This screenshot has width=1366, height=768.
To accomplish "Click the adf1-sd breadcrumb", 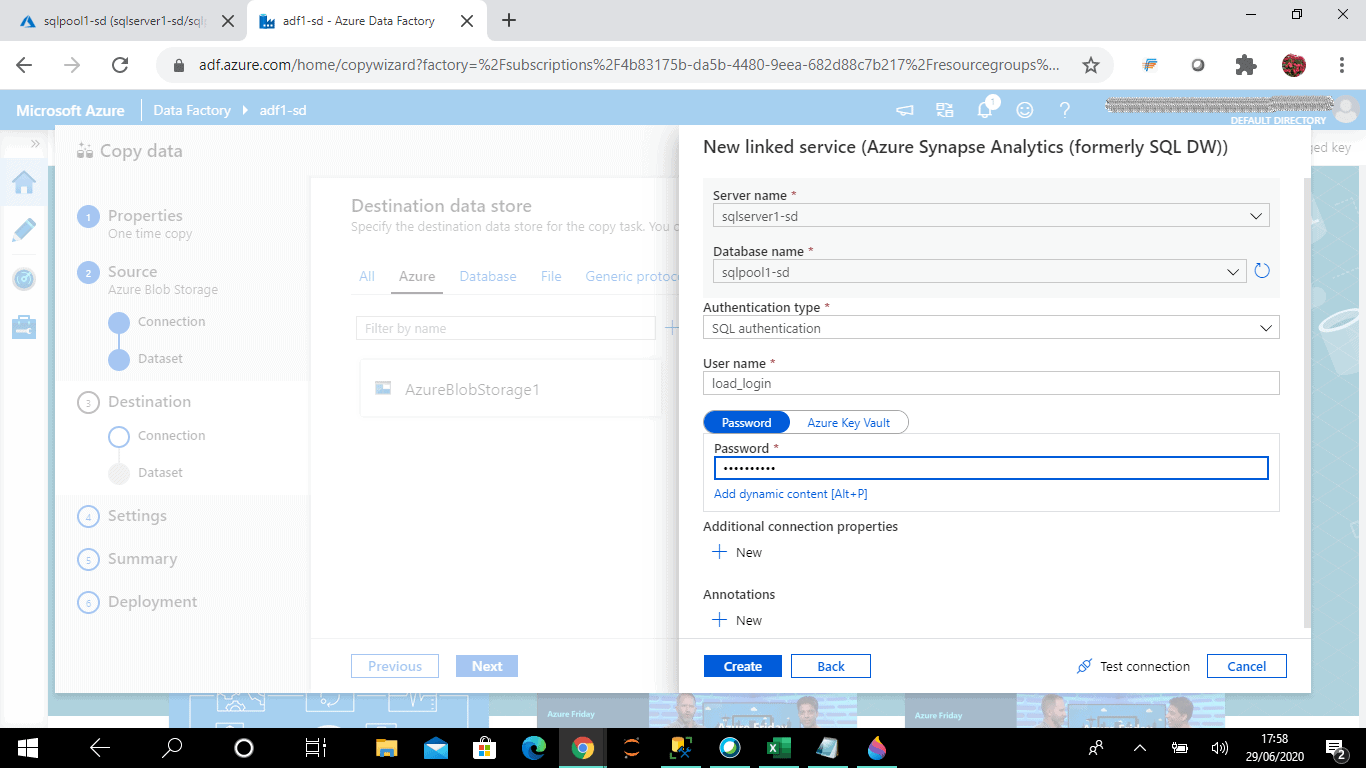I will click(x=283, y=110).
